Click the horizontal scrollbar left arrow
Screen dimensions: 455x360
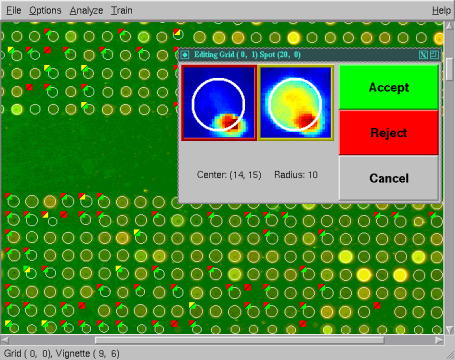(x=5, y=340)
